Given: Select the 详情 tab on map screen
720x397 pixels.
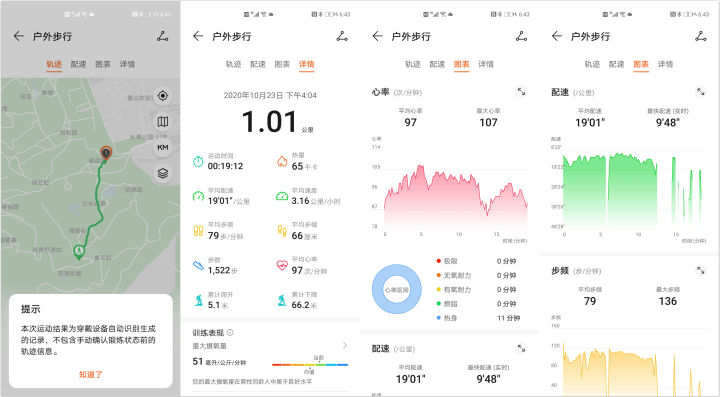Looking at the screenshot, I should (x=127, y=64).
